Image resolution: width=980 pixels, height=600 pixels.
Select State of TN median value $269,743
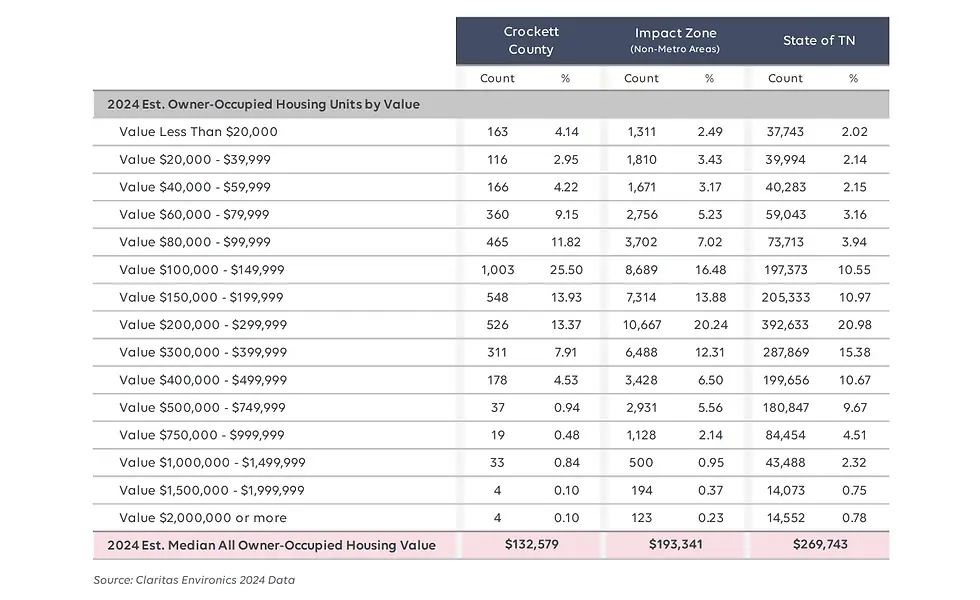coord(820,544)
